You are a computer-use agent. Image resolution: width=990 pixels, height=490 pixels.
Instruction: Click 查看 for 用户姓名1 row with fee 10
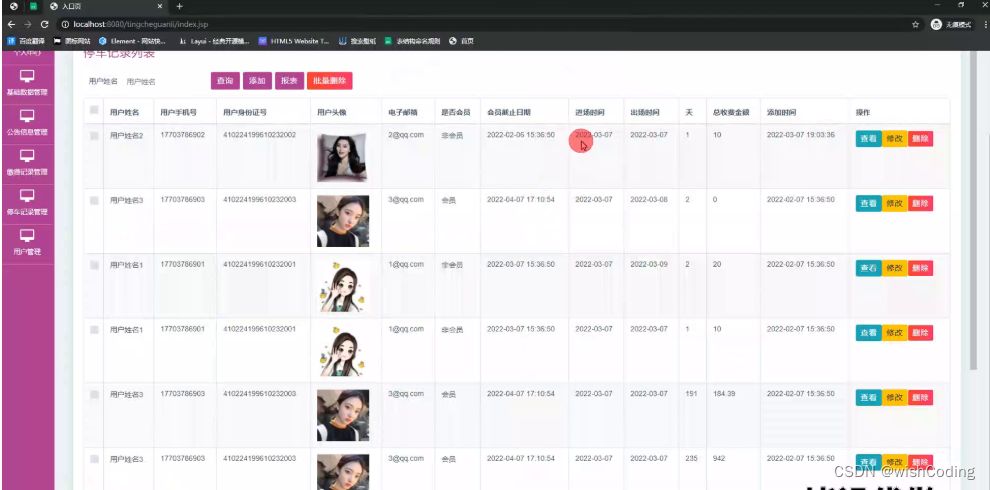(868, 333)
